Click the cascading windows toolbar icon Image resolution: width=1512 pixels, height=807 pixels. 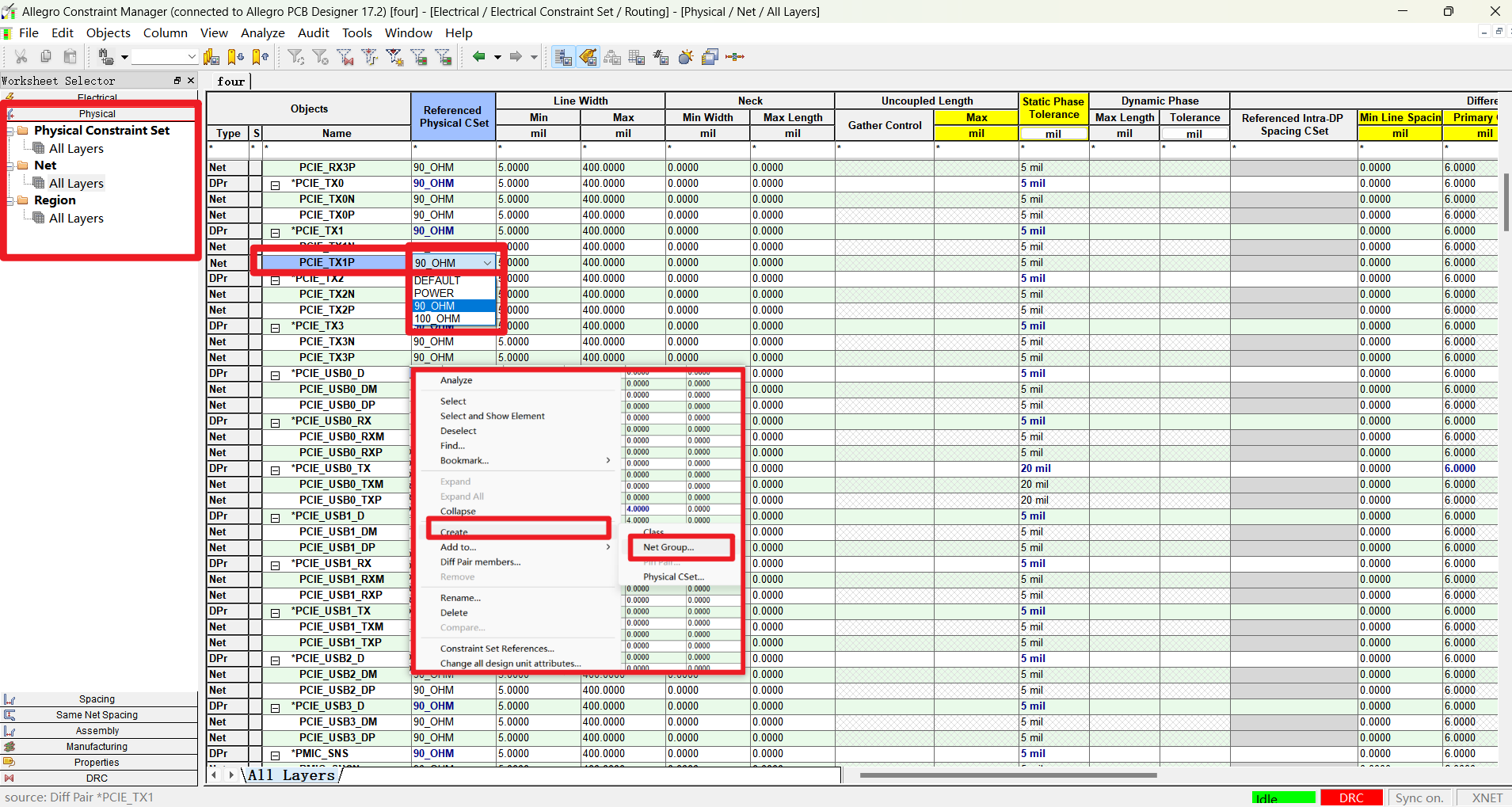click(x=710, y=56)
